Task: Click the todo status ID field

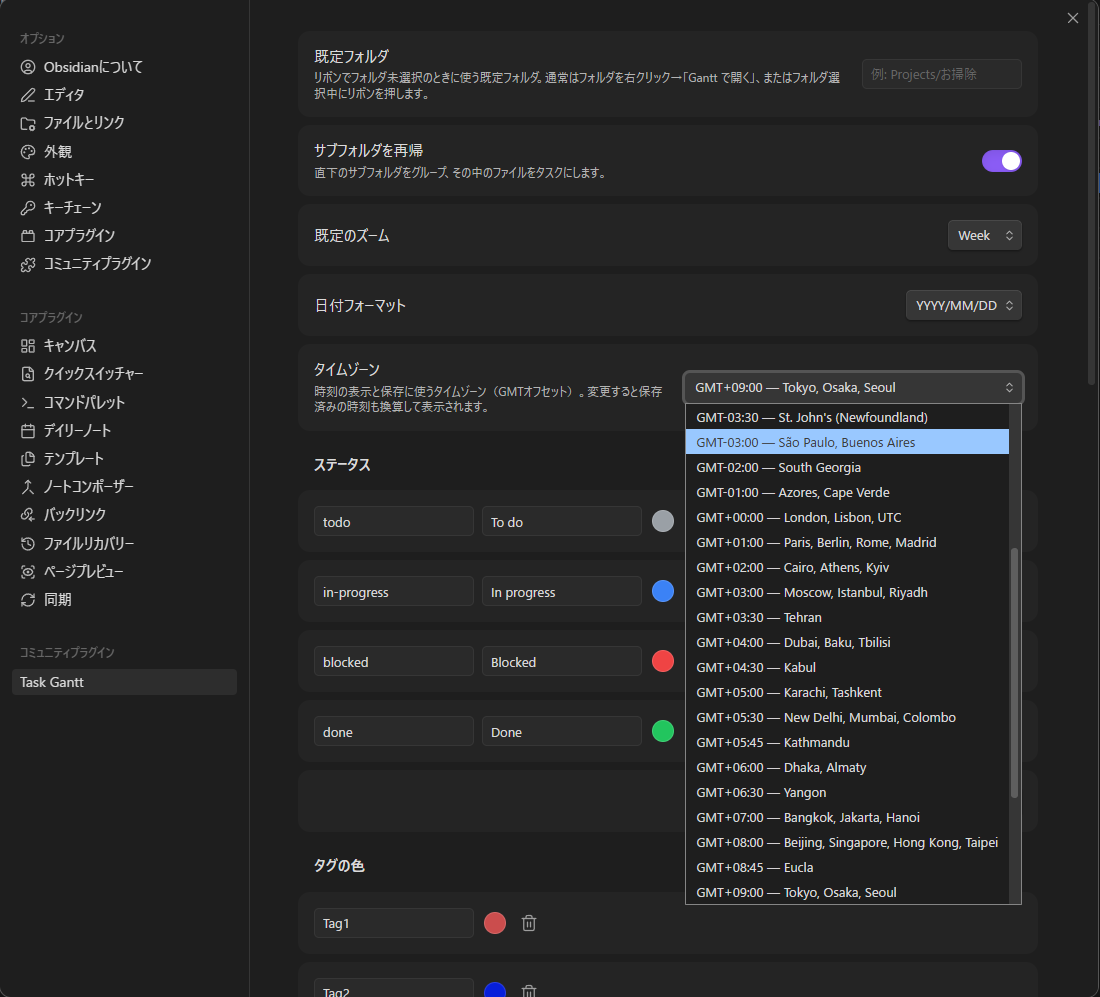Action: [x=394, y=521]
